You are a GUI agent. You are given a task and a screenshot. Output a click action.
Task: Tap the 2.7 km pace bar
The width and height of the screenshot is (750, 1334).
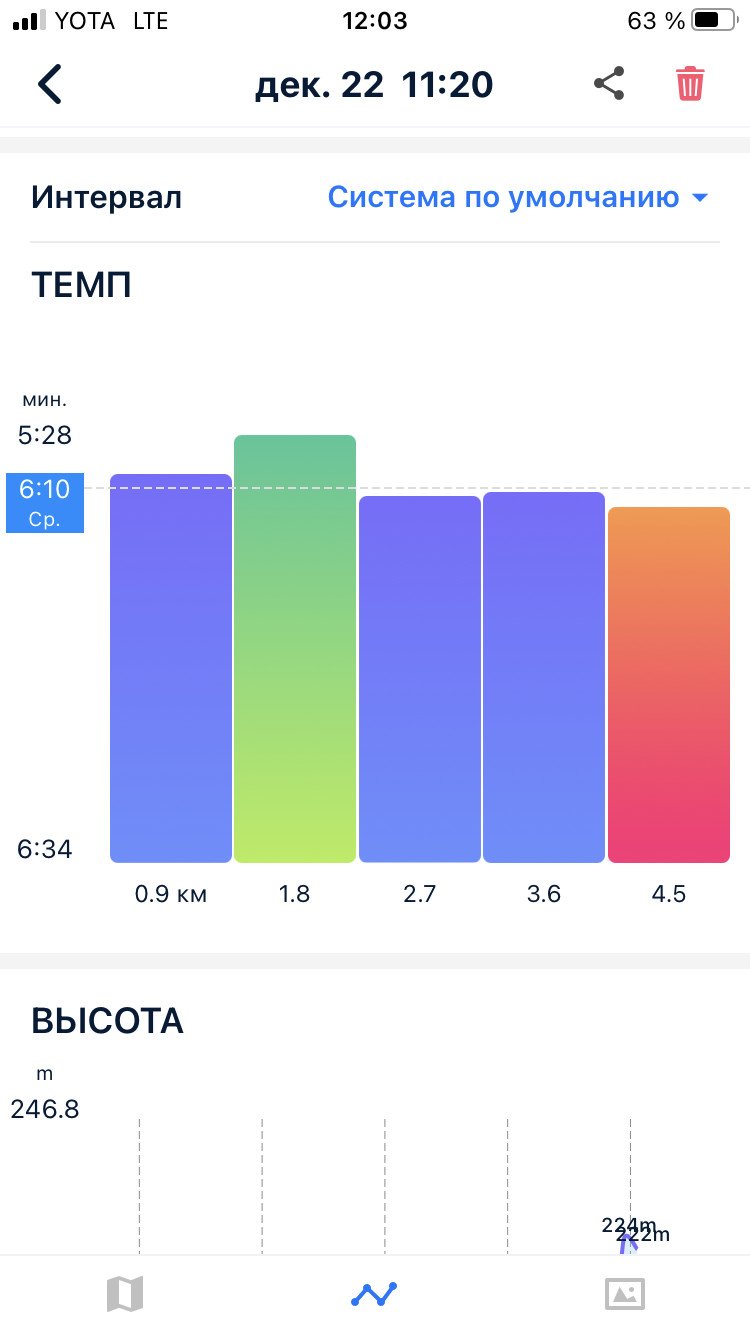coord(420,679)
